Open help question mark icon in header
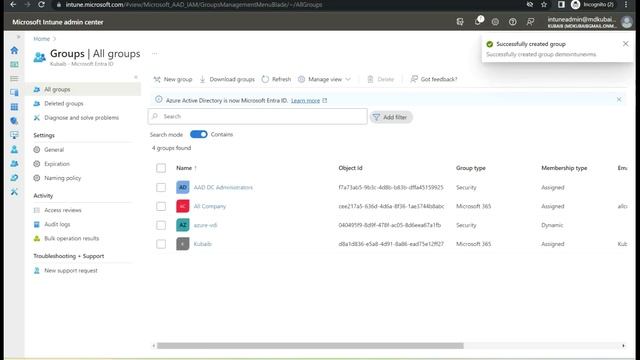 513,22
